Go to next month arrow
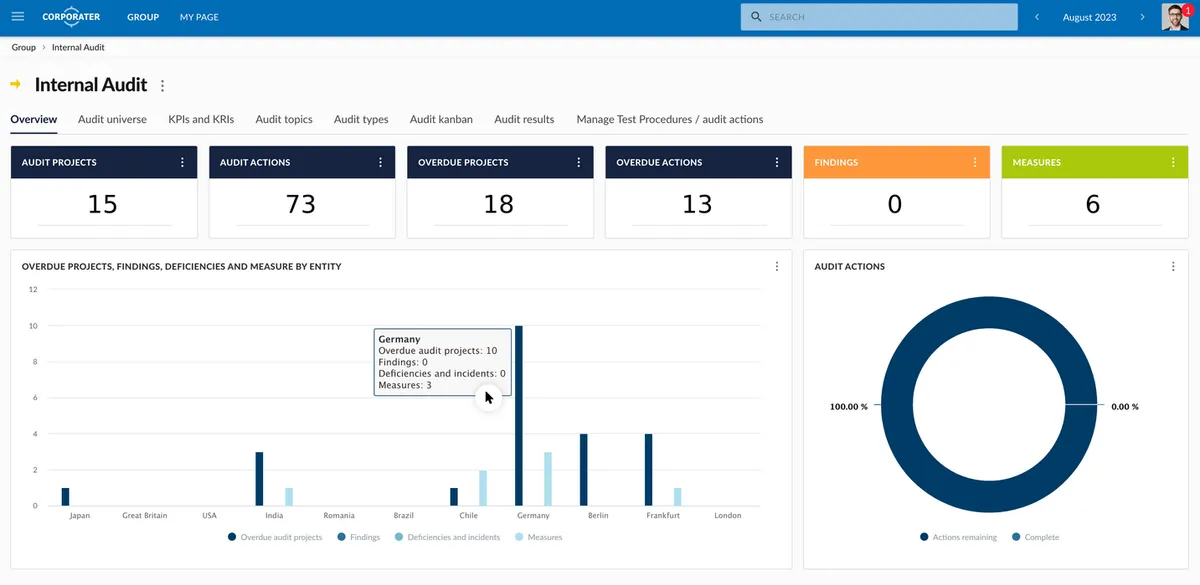 [x=1142, y=17]
